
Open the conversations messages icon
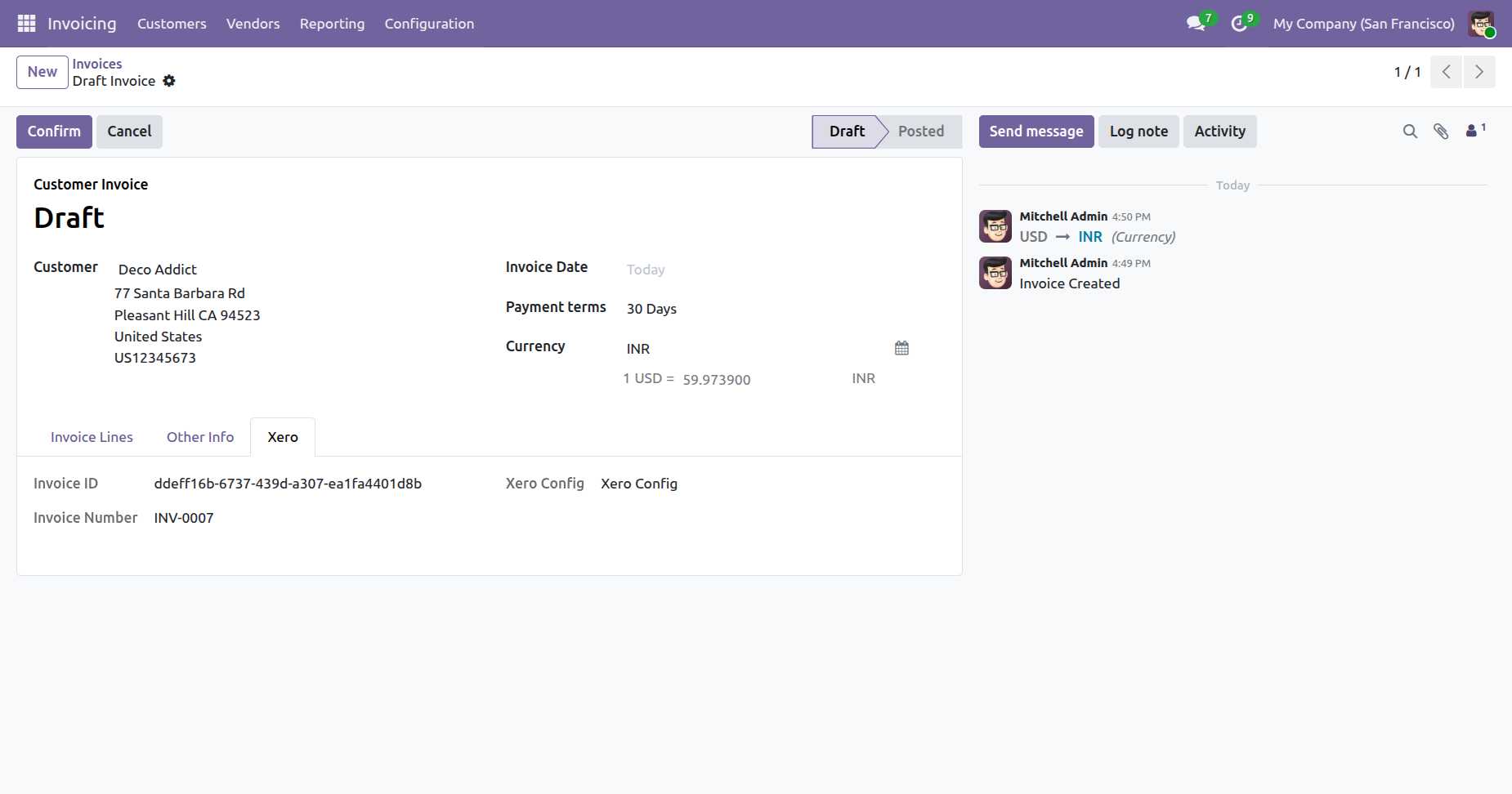coord(1197,24)
